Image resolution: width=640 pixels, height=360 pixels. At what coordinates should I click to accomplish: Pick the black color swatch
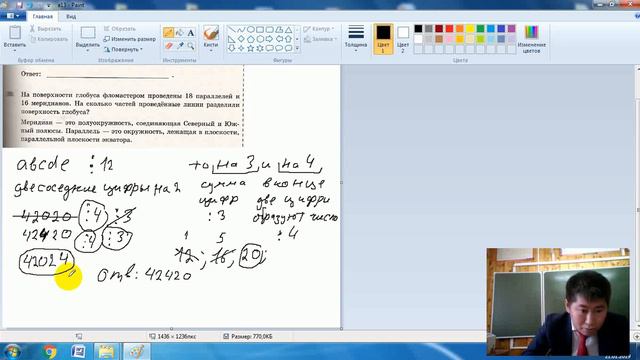(418, 29)
